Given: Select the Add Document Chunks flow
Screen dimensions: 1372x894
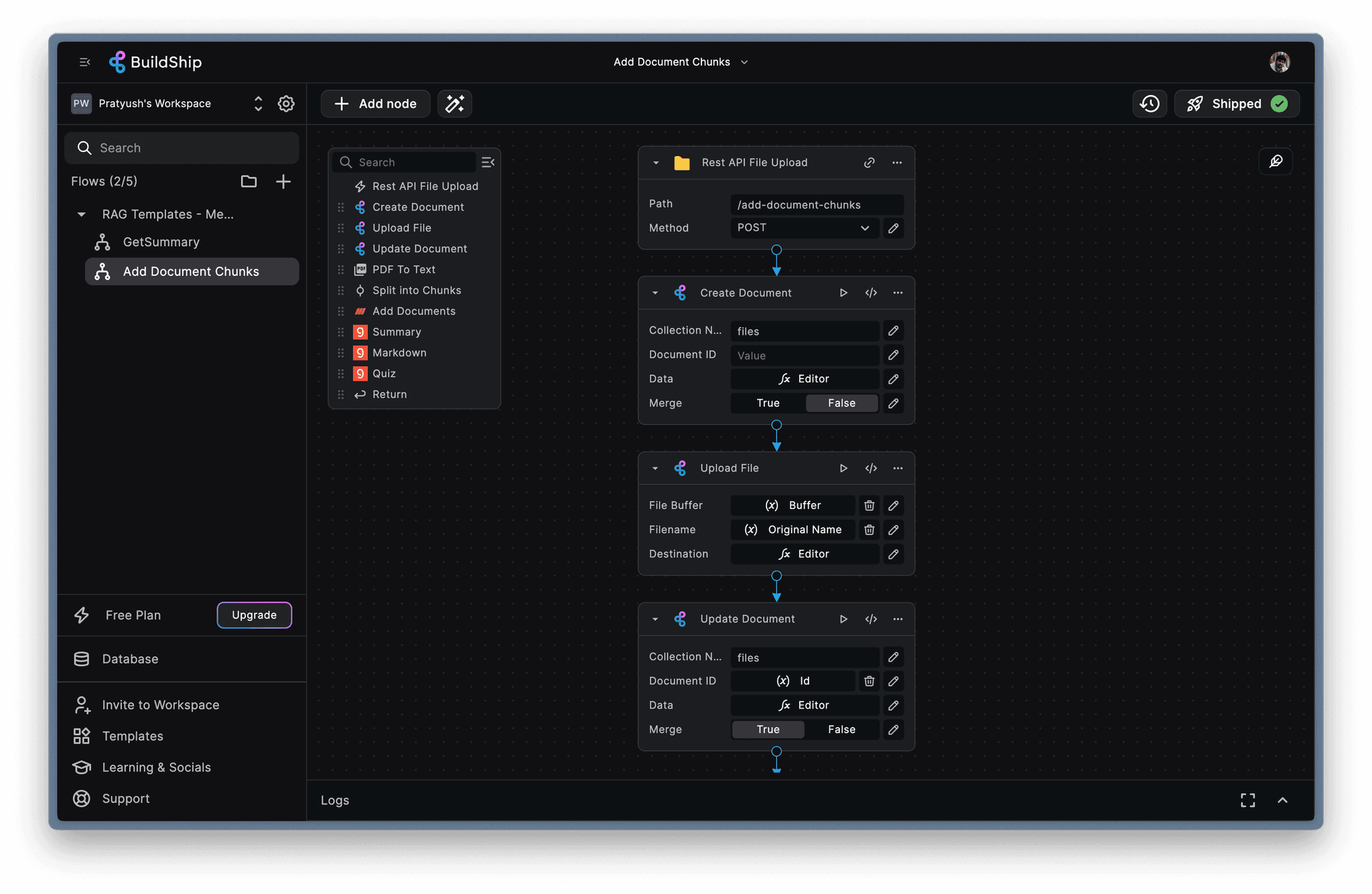Looking at the screenshot, I should [192, 271].
